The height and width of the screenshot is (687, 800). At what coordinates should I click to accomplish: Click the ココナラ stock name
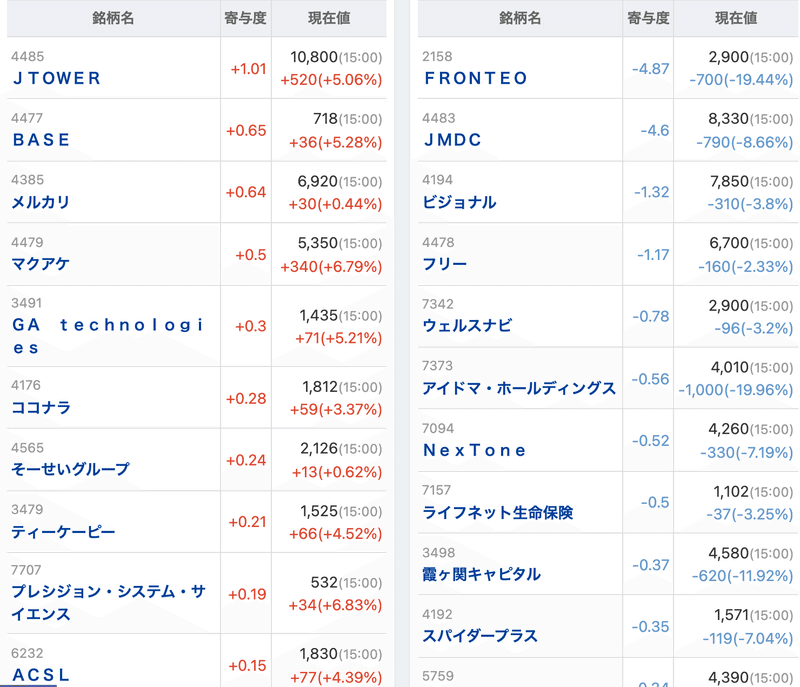click(x=41, y=408)
